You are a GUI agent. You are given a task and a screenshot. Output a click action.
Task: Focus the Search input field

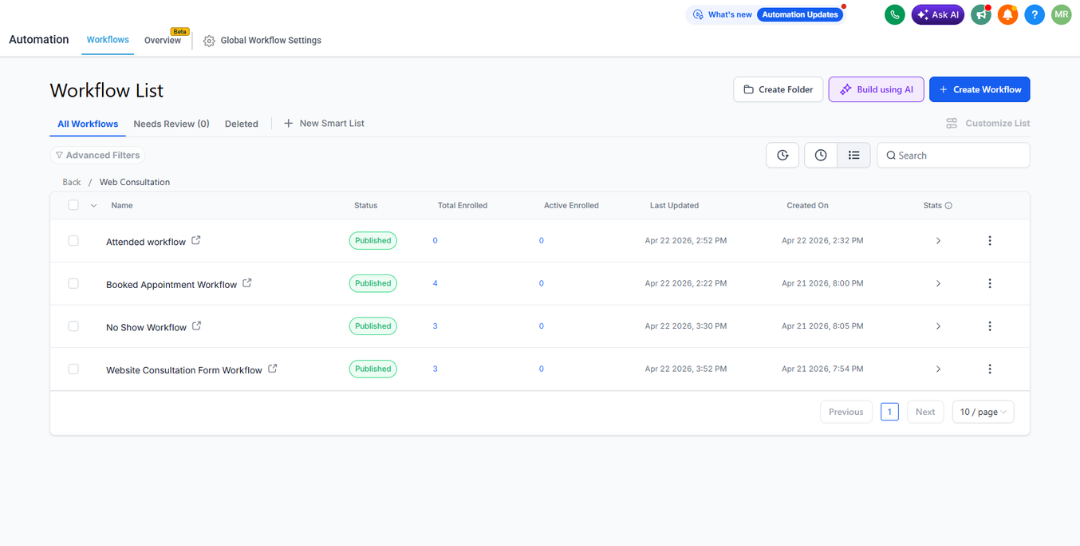[953, 155]
